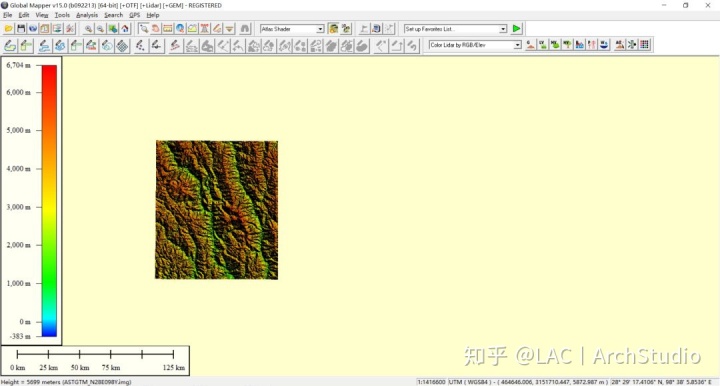The image size is (720, 386).
Task: Click the Lidar ground classification icon
Action: click(530, 45)
